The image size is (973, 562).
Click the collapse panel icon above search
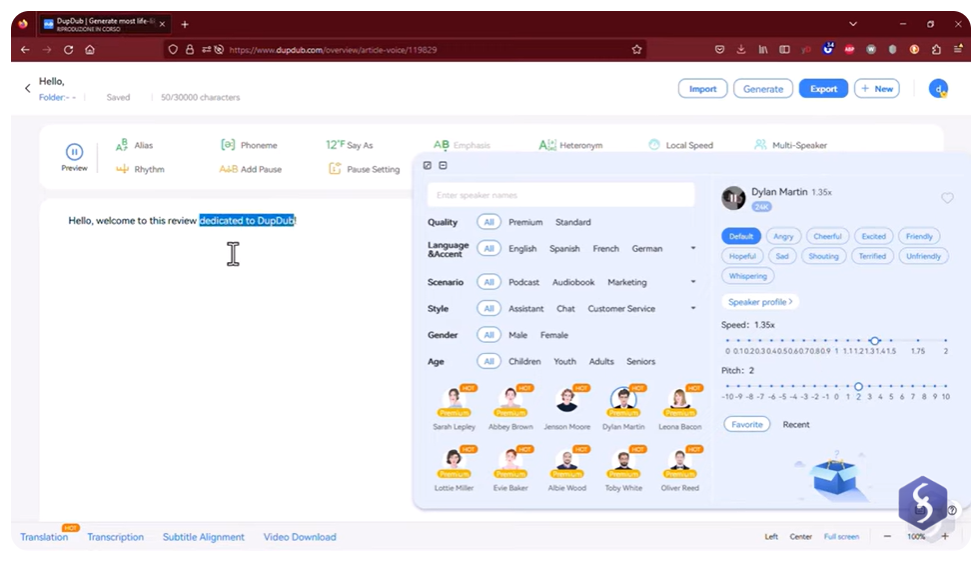pyautogui.click(x=443, y=166)
